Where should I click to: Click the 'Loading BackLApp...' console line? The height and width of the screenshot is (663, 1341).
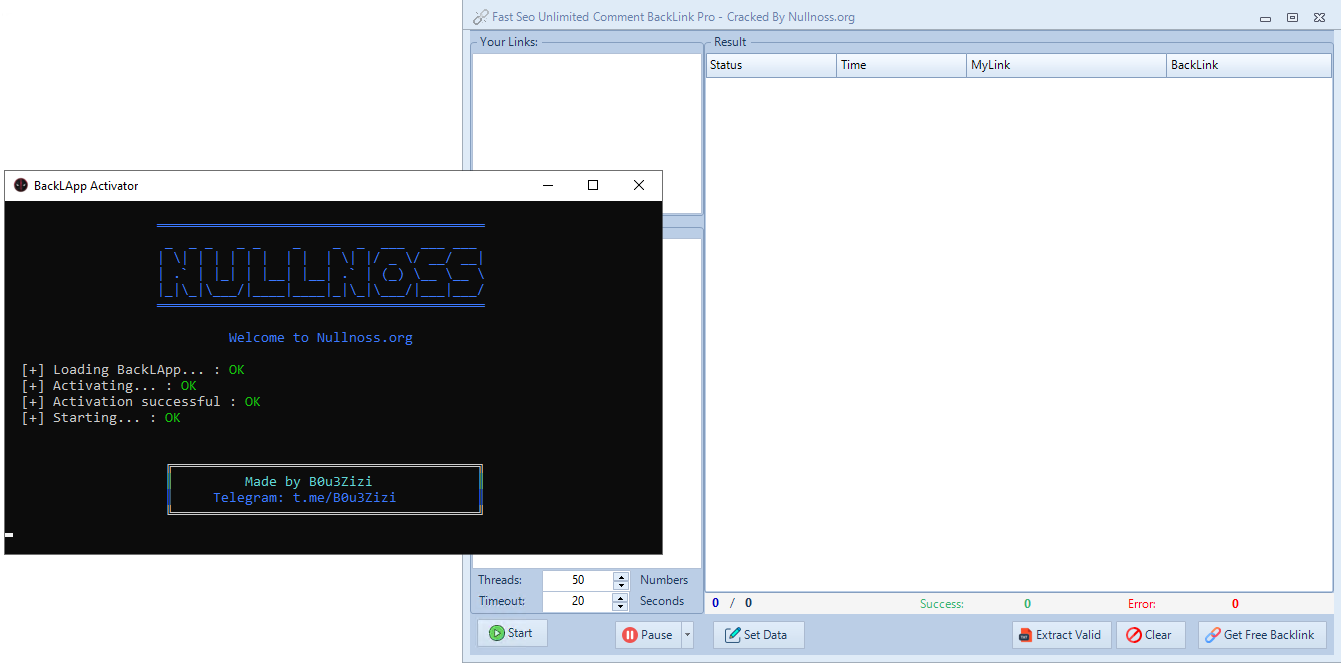[132, 370]
